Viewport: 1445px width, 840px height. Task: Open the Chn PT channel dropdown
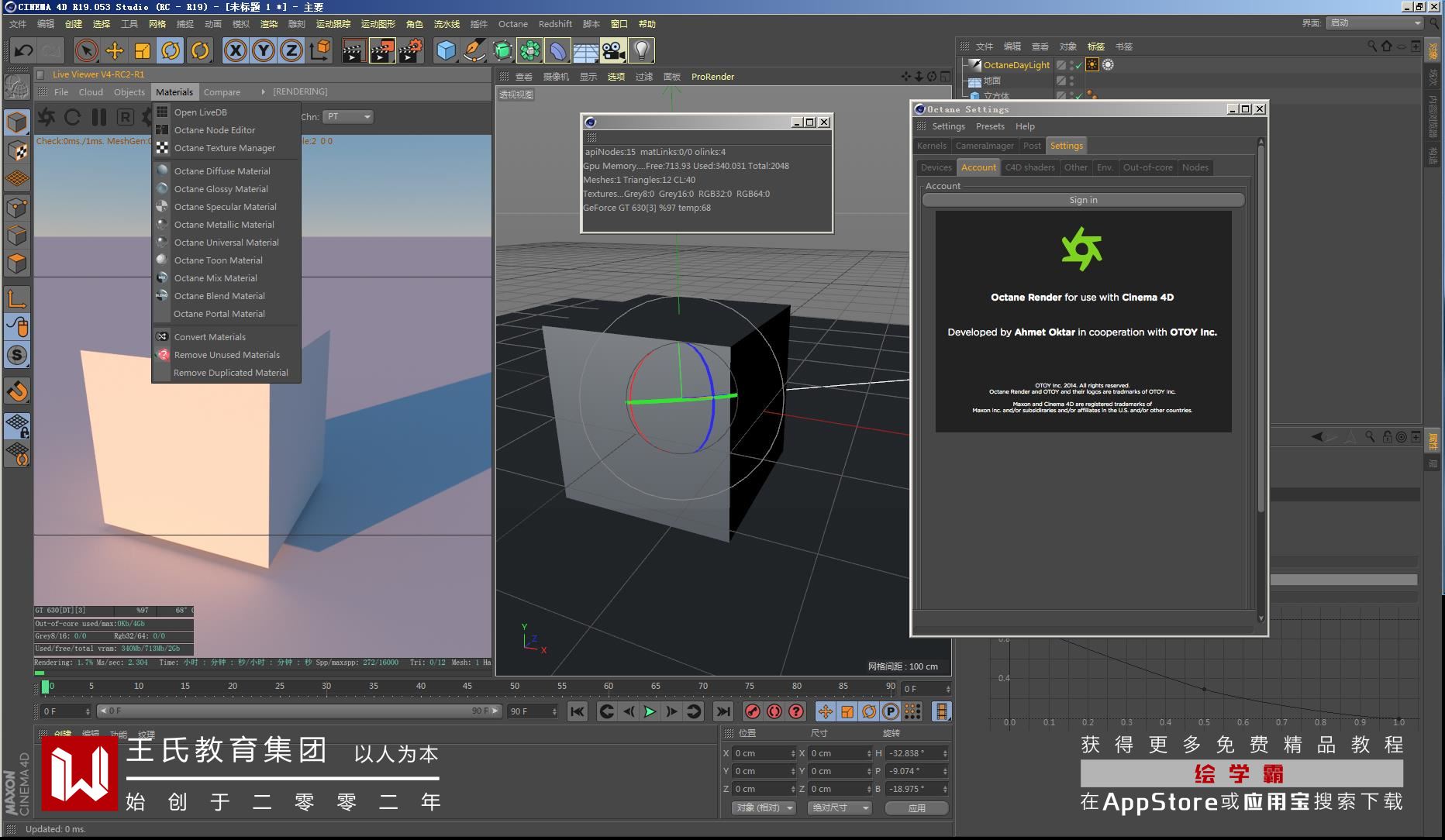click(348, 117)
